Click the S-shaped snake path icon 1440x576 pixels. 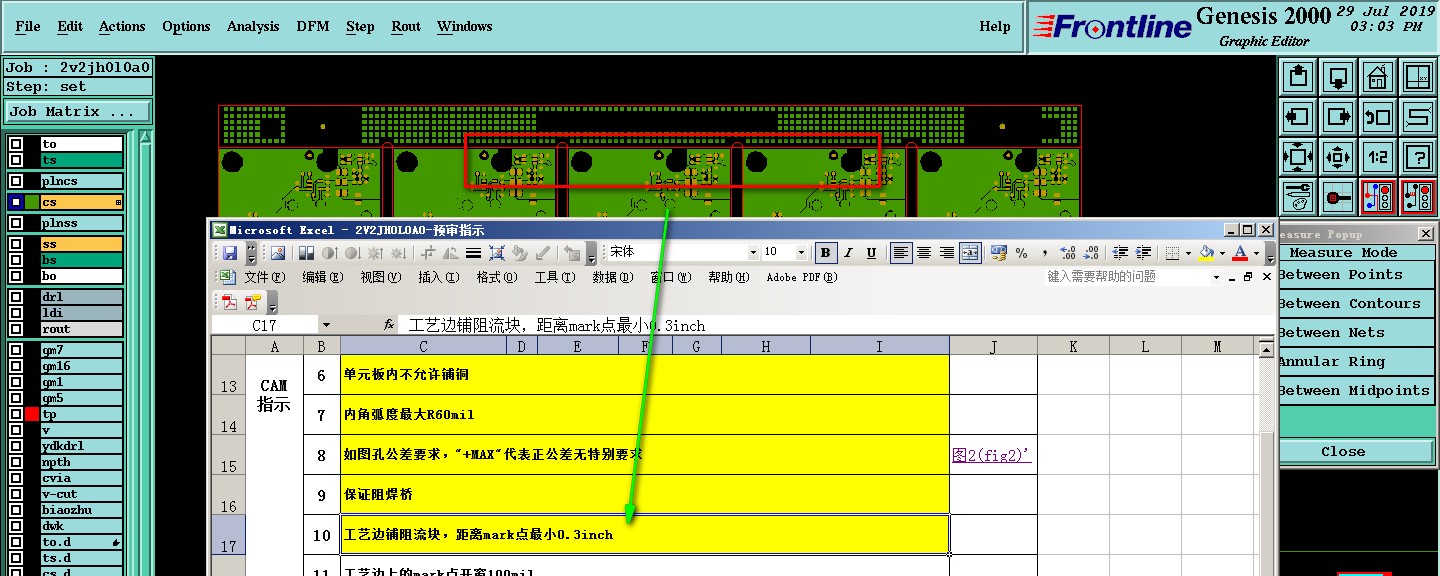point(1418,116)
